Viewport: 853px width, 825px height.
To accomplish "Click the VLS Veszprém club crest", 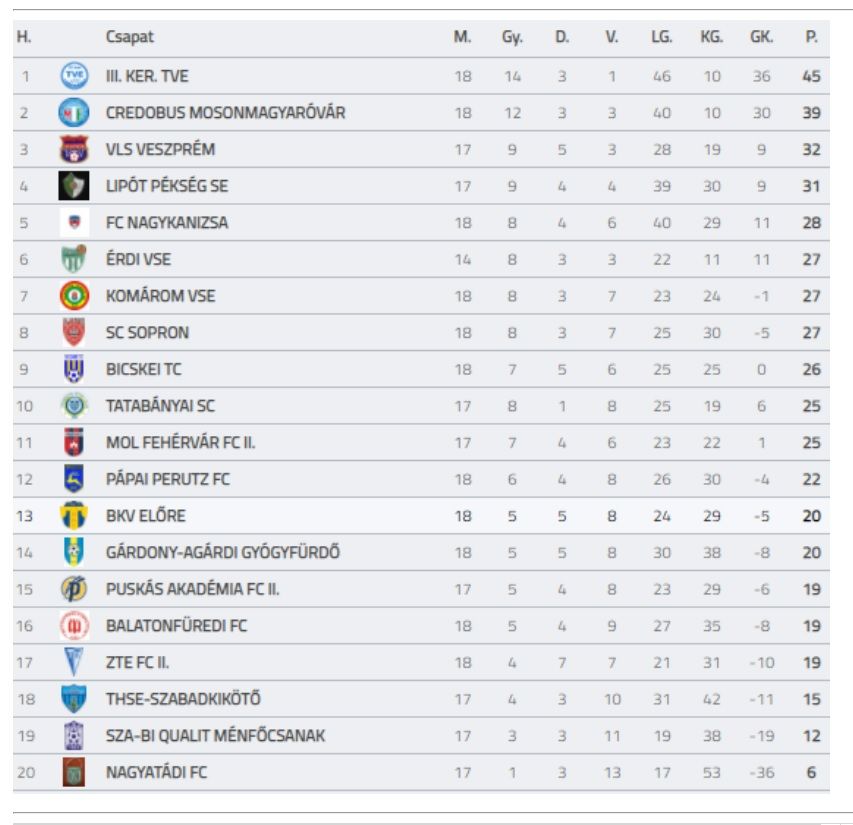I will pyautogui.click(x=74, y=150).
